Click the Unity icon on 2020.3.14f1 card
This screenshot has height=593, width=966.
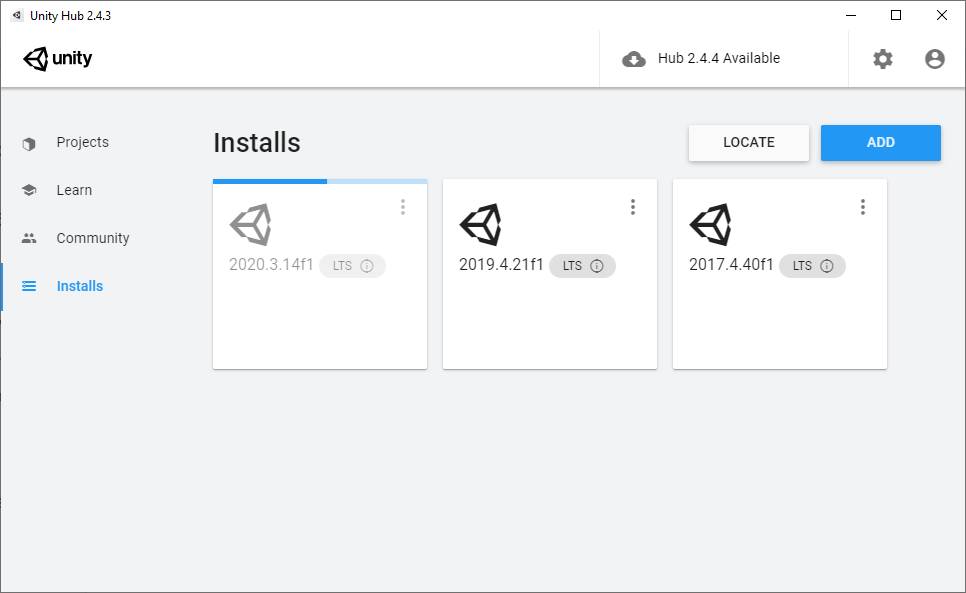point(250,225)
